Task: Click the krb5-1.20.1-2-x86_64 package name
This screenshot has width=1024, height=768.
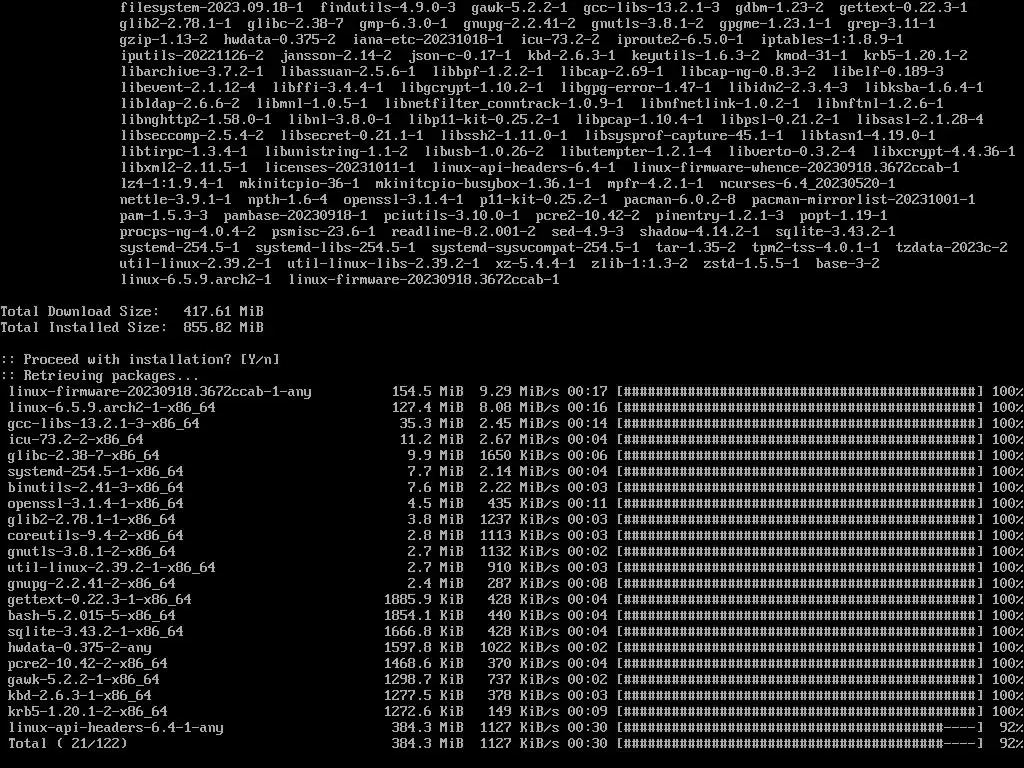Action: (88, 711)
